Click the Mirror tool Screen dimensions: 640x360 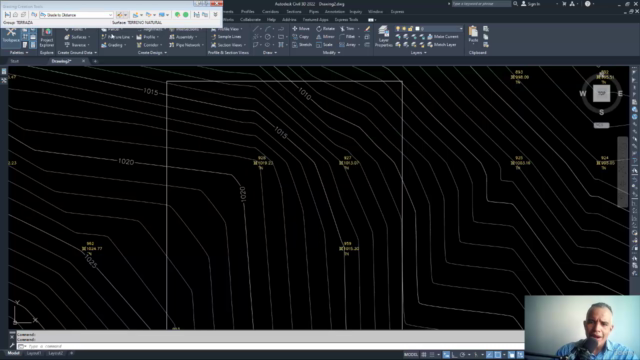point(325,37)
